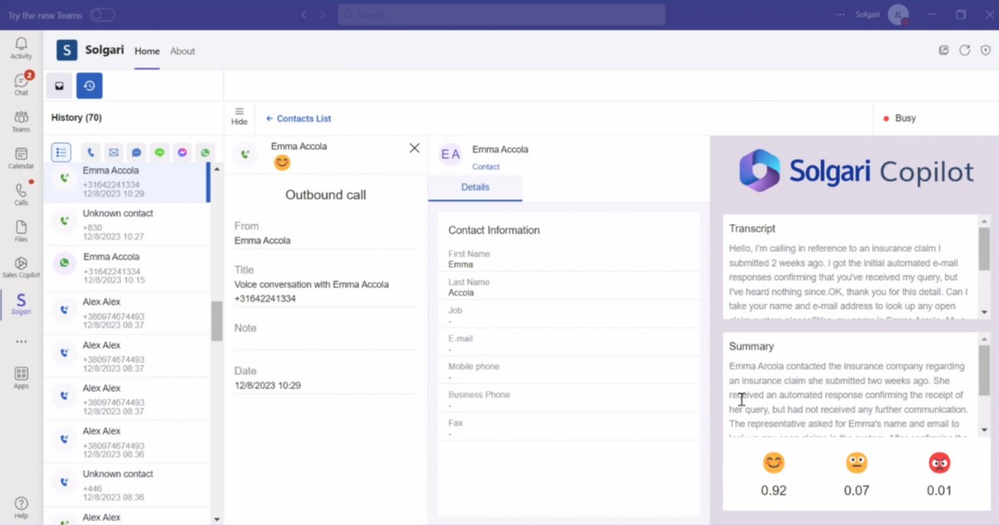Open Sales Copilot app

(21, 268)
